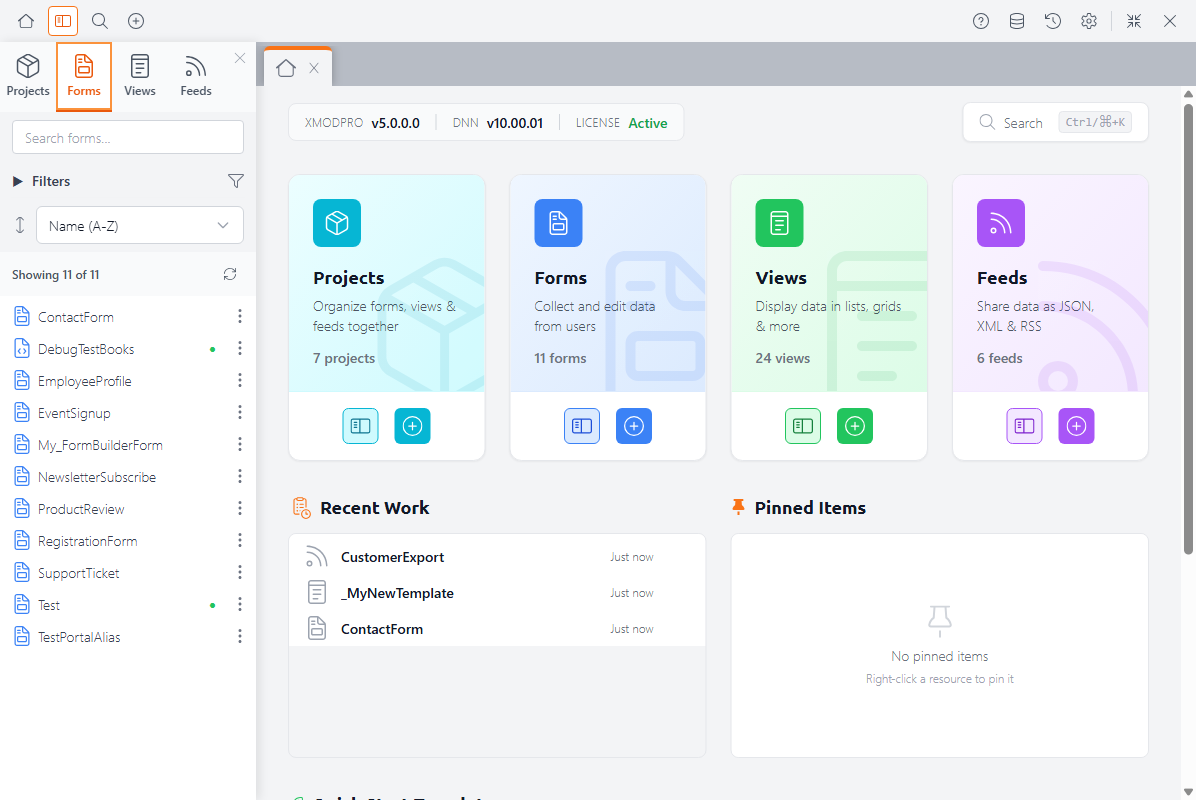The image size is (1196, 800).
Task: Open the settings gear icon
Action: tap(1088, 21)
